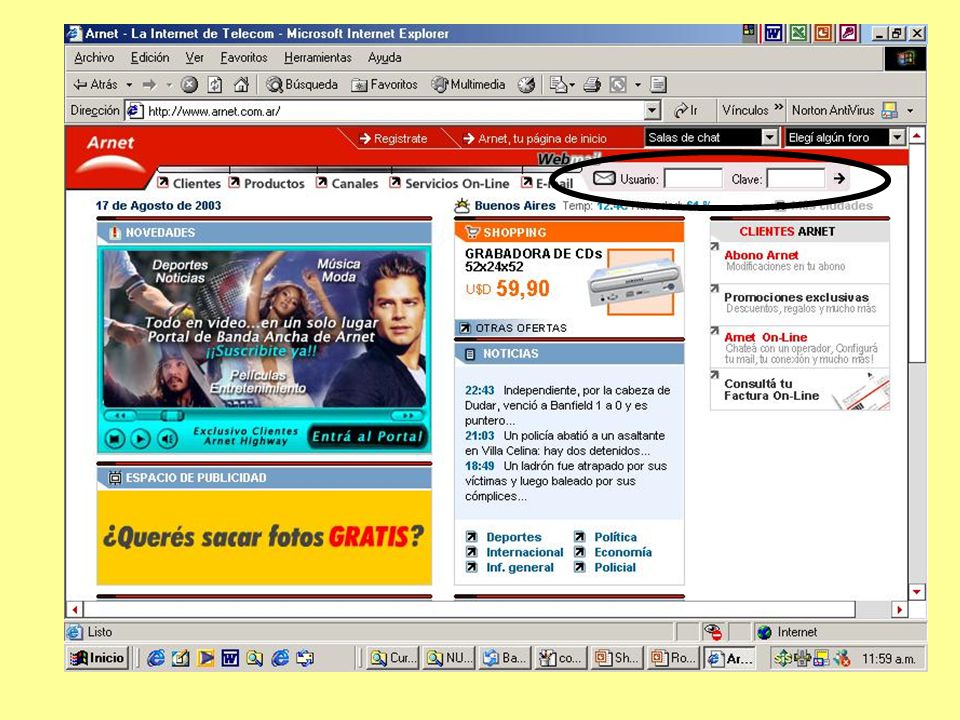Refresh the page using the refresh icon
The width and height of the screenshot is (960, 720).
[215, 84]
